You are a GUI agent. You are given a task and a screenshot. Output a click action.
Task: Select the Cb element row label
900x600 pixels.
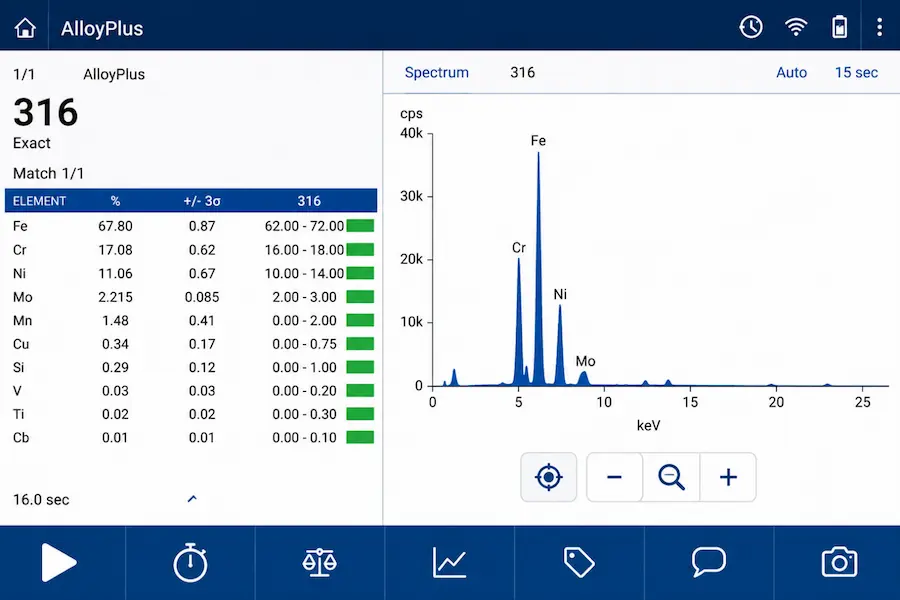click(21, 438)
